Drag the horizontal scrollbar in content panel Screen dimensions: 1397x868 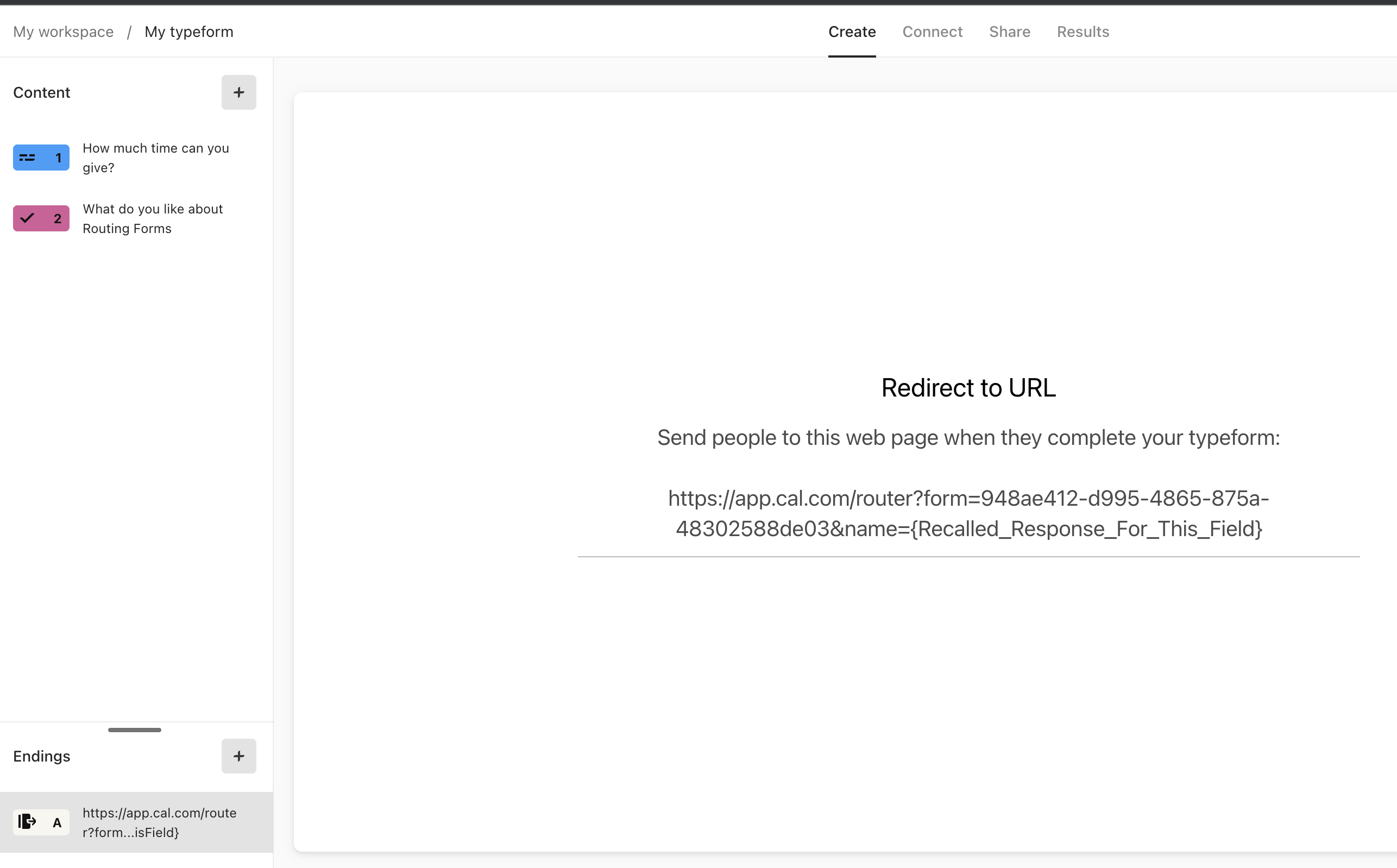134,729
